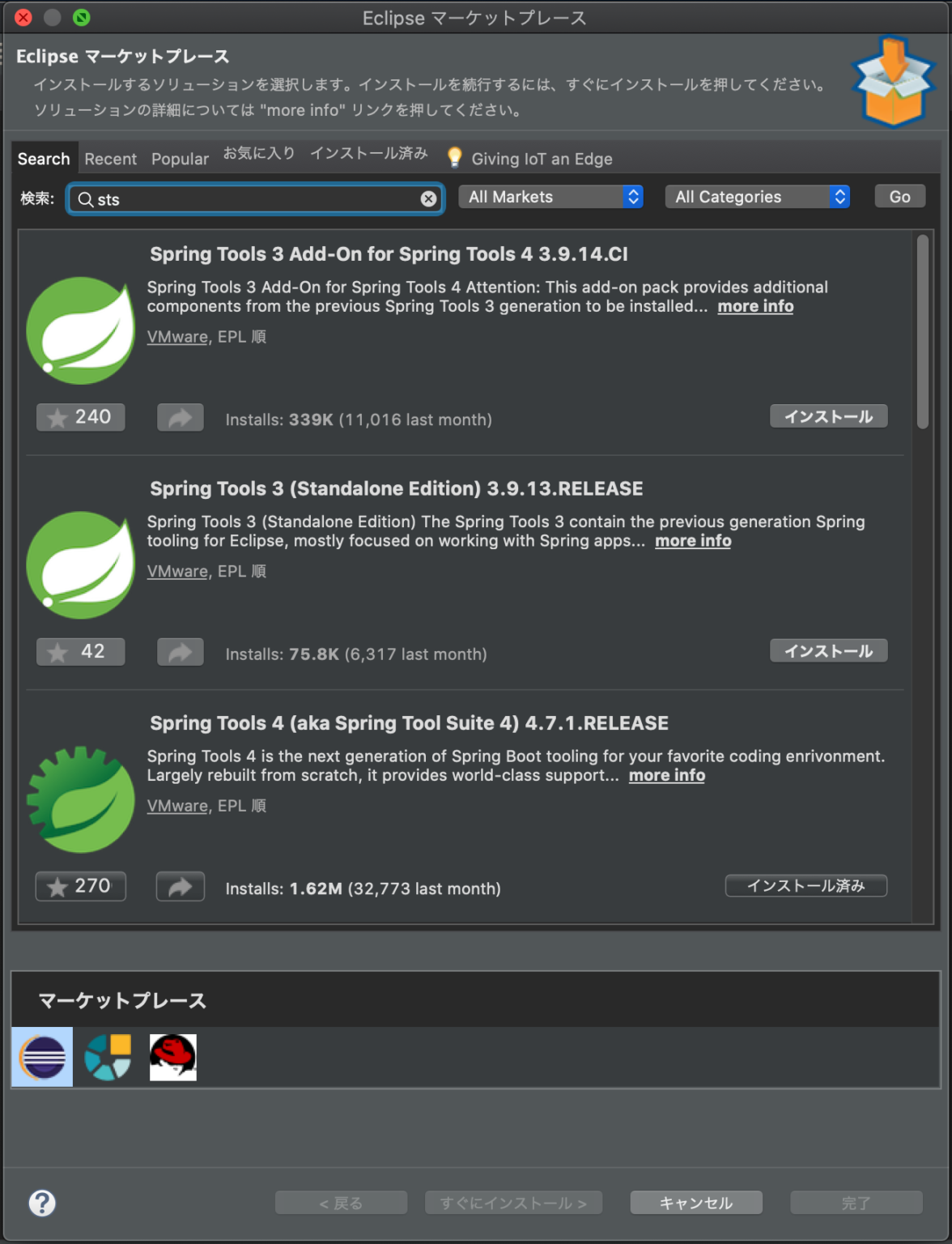The width and height of the screenshot is (952, 1244).
Task: Install Spring Tools 3 Add-On
Action: (827, 416)
